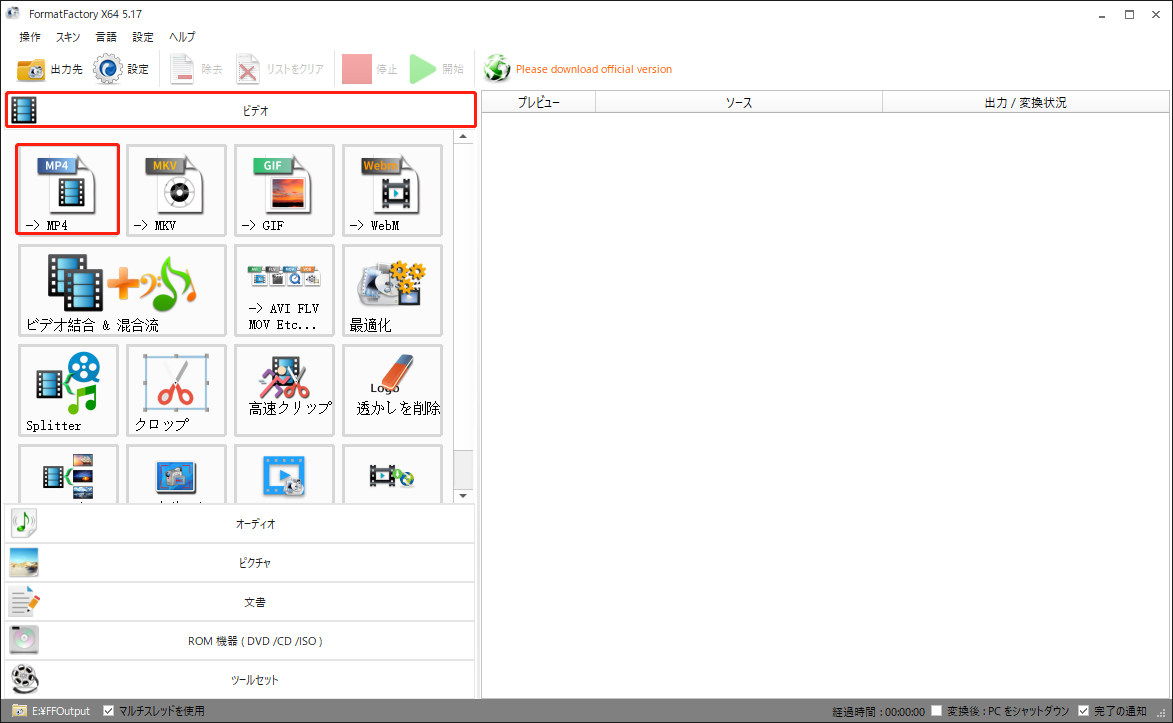Click the video panel scroll-down arrow

point(463,495)
